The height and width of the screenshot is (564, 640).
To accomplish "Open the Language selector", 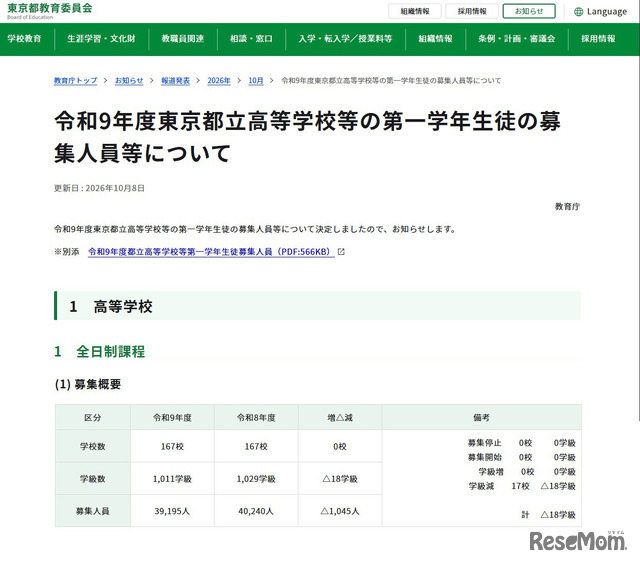I will tap(600, 11).
